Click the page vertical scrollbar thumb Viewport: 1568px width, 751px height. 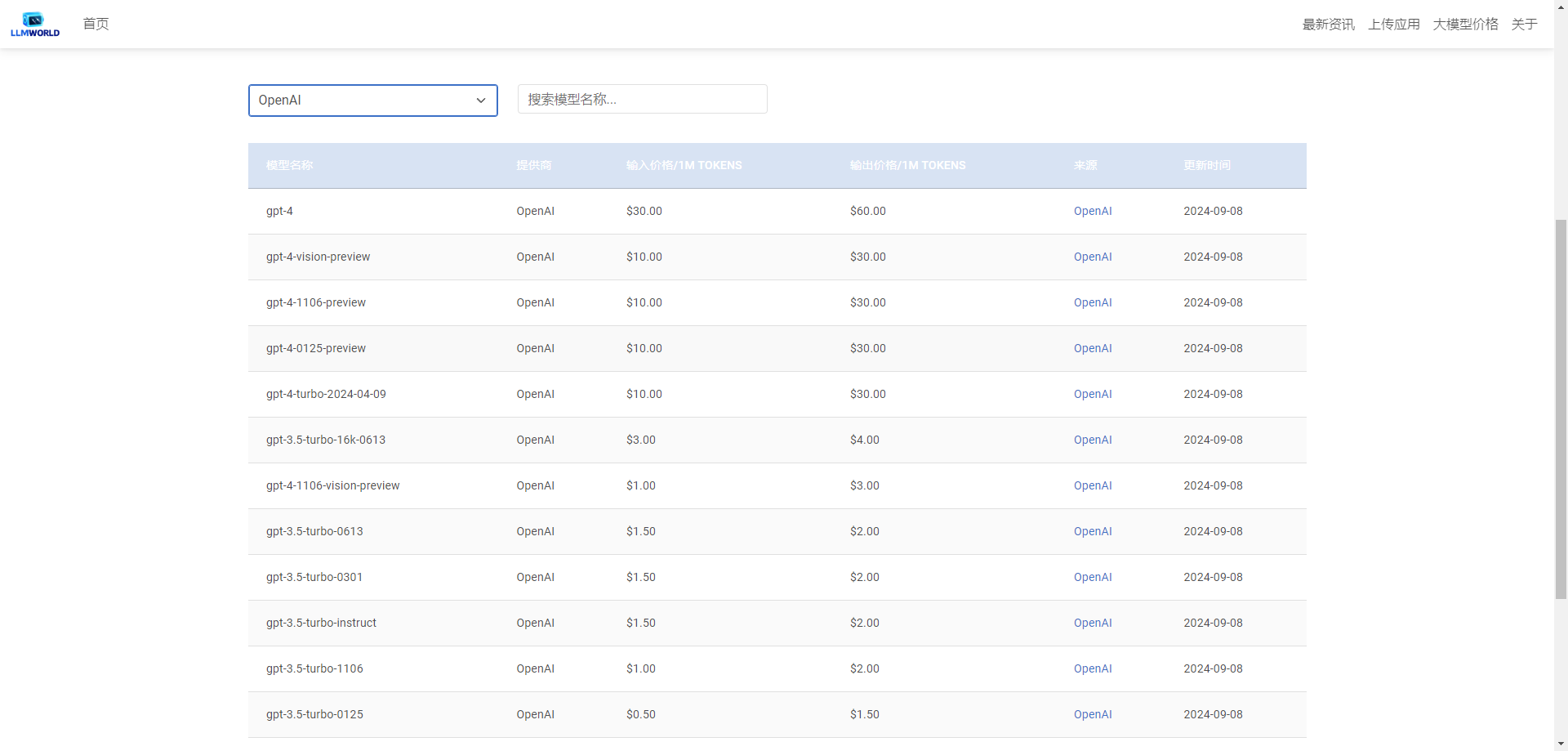[x=1561, y=409]
